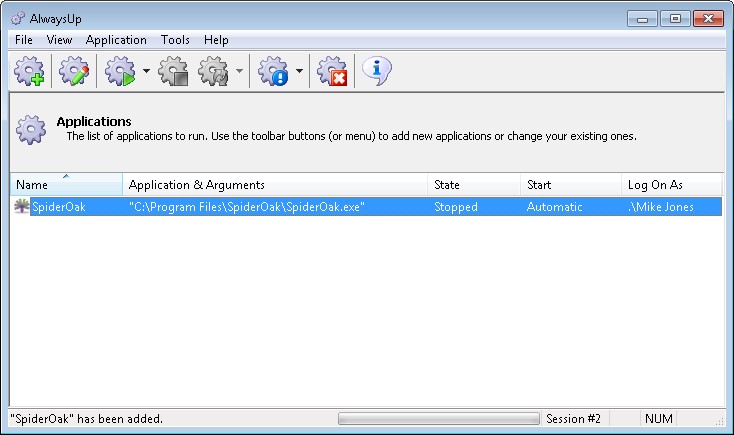734x435 pixels.
Task: Open the Application menu
Action: pyautogui.click(x=116, y=40)
